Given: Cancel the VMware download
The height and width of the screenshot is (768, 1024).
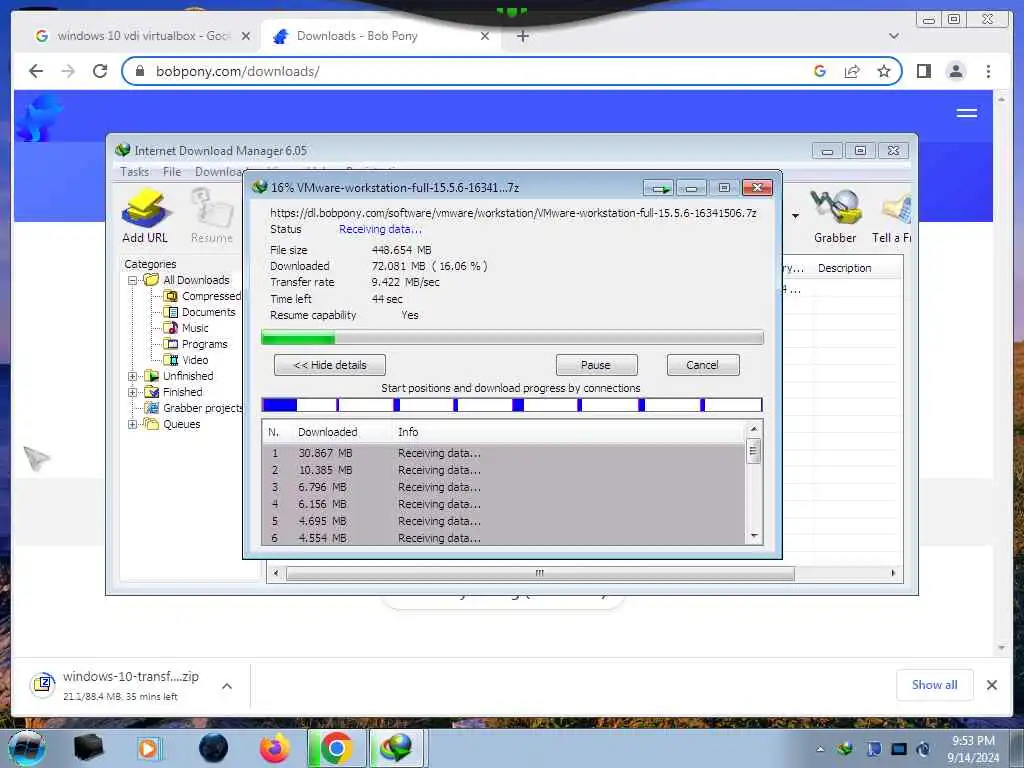Looking at the screenshot, I should (703, 365).
